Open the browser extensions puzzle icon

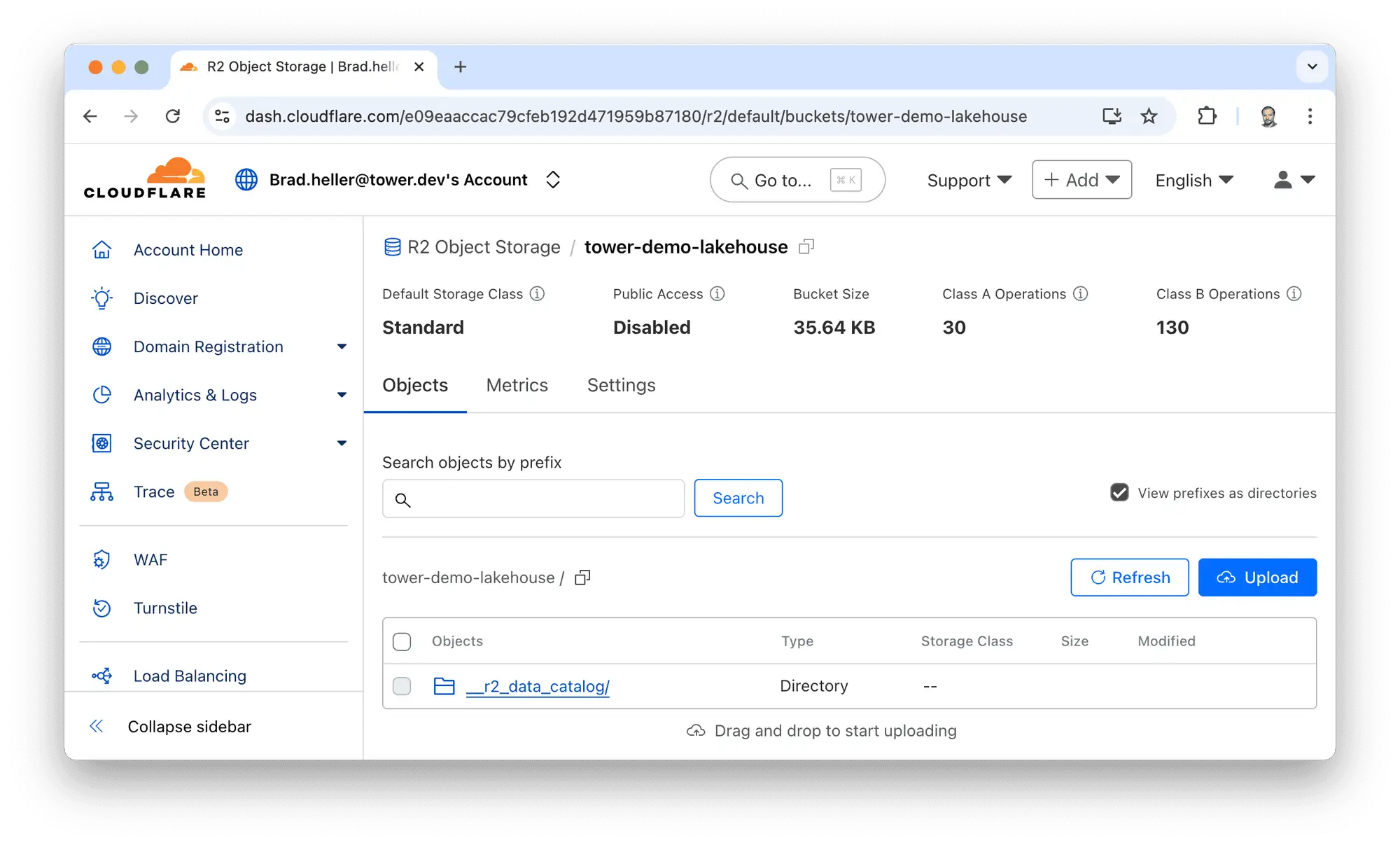(x=1207, y=116)
